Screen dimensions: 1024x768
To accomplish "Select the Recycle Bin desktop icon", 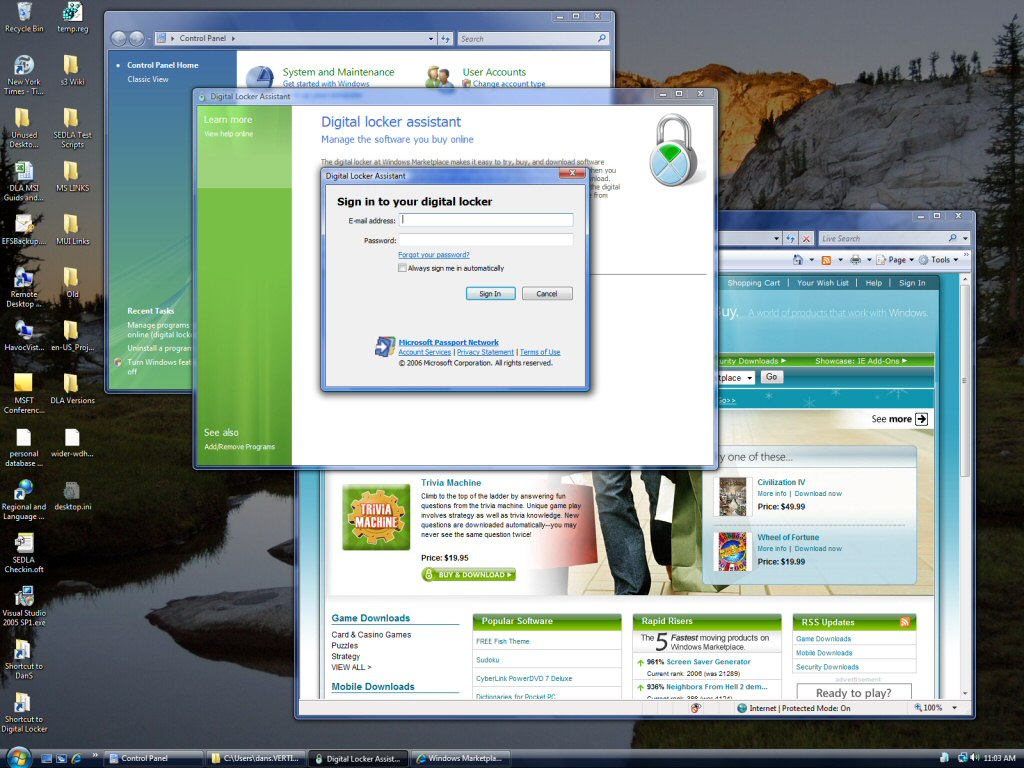I will [x=24, y=18].
